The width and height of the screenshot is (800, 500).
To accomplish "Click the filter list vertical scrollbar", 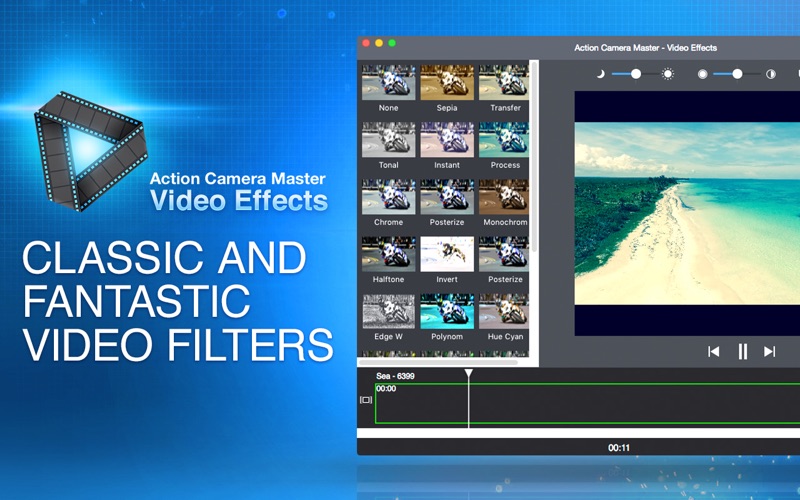I will coord(534,157).
